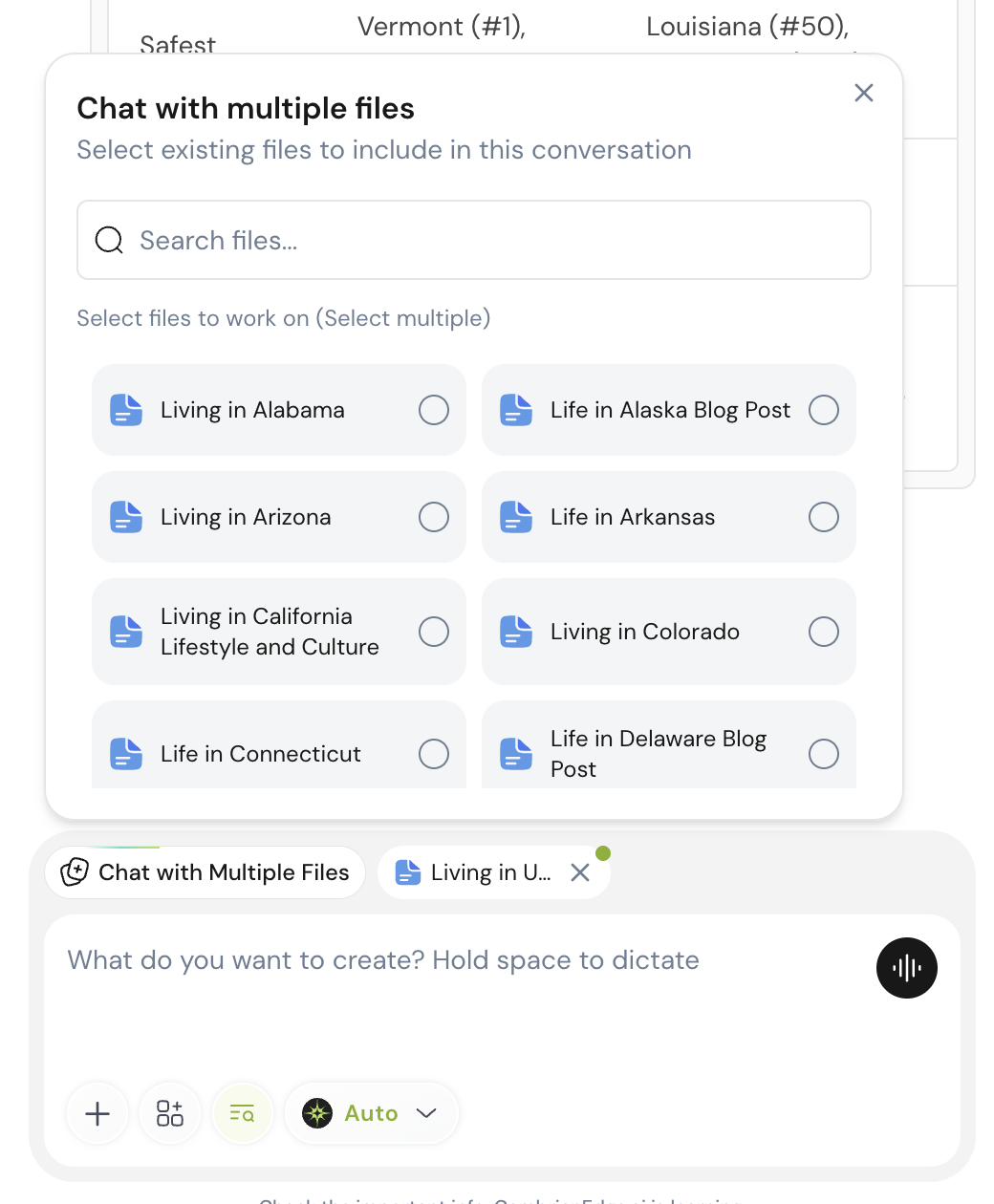Click the Auto dropdown chevron arrow

pos(426,1113)
